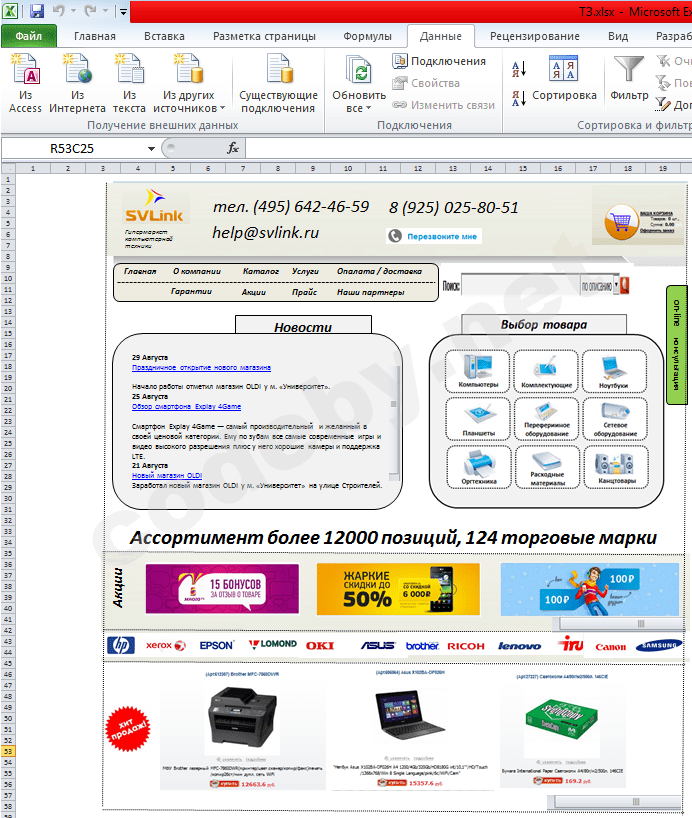Image resolution: width=692 pixels, height=818 pixels.
Task: Click the horizontal scrollbar under Акции banners
Action: pos(621,623)
